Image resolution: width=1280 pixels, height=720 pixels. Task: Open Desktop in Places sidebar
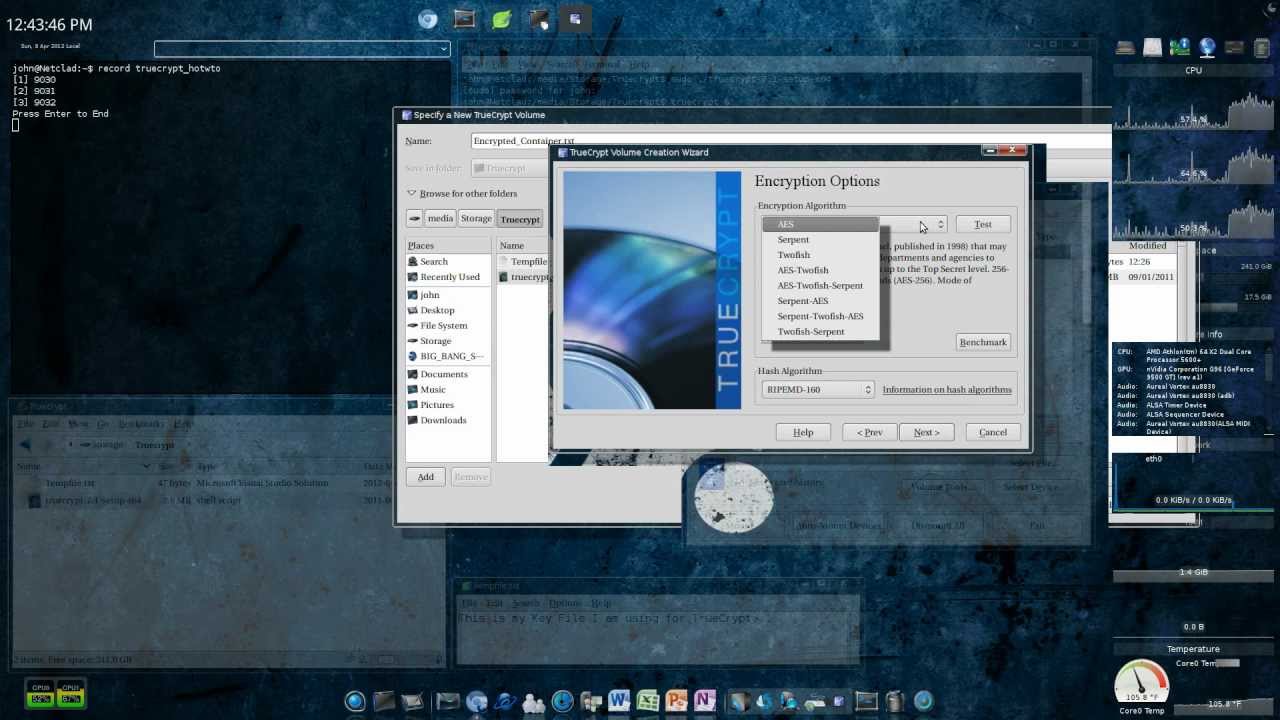pyautogui.click(x=448, y=310)
